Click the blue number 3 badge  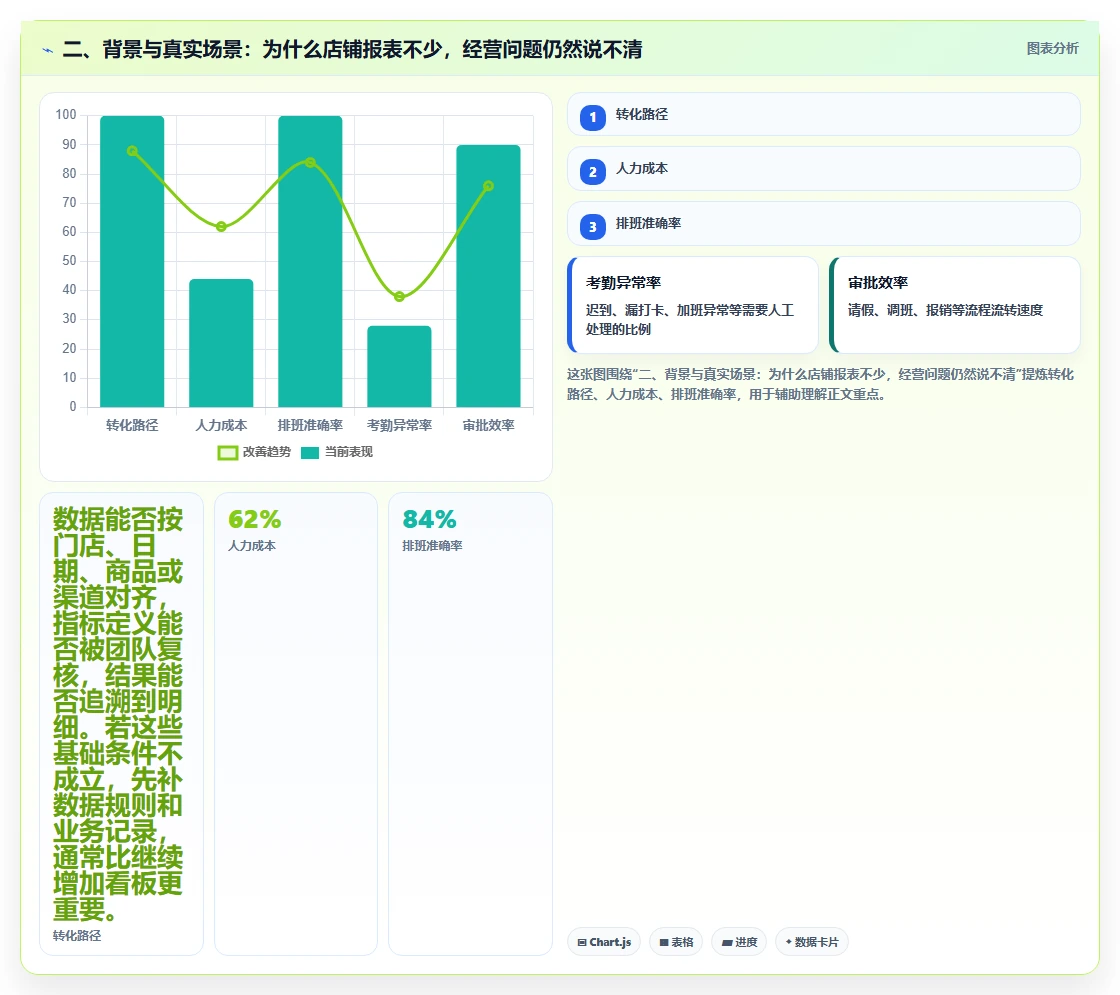click(x=593, y=227)
